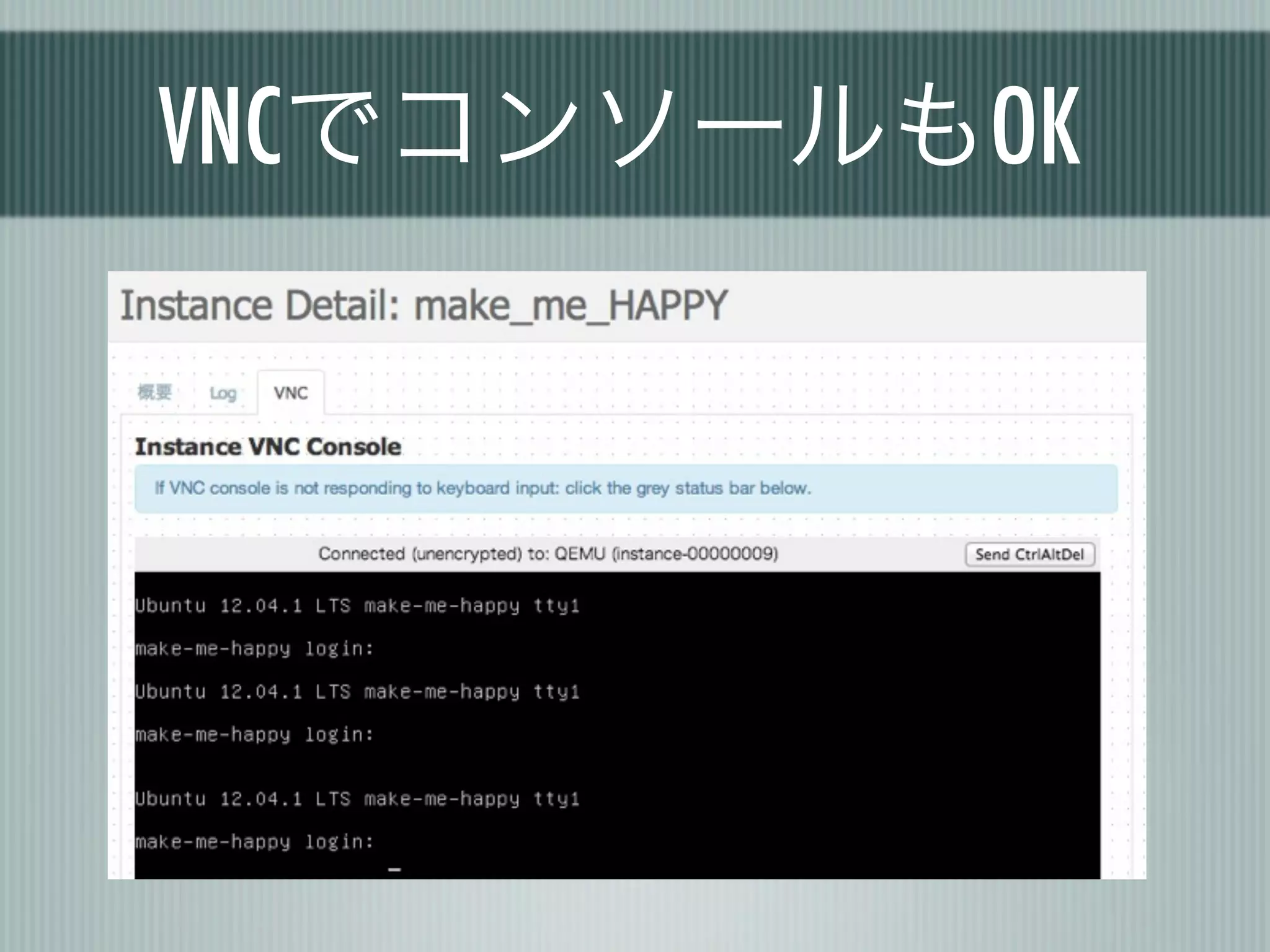Viewport: 1270px width, 952px height.
Task: Click the blue keyboard input info message
Action: tap(626, 488)
